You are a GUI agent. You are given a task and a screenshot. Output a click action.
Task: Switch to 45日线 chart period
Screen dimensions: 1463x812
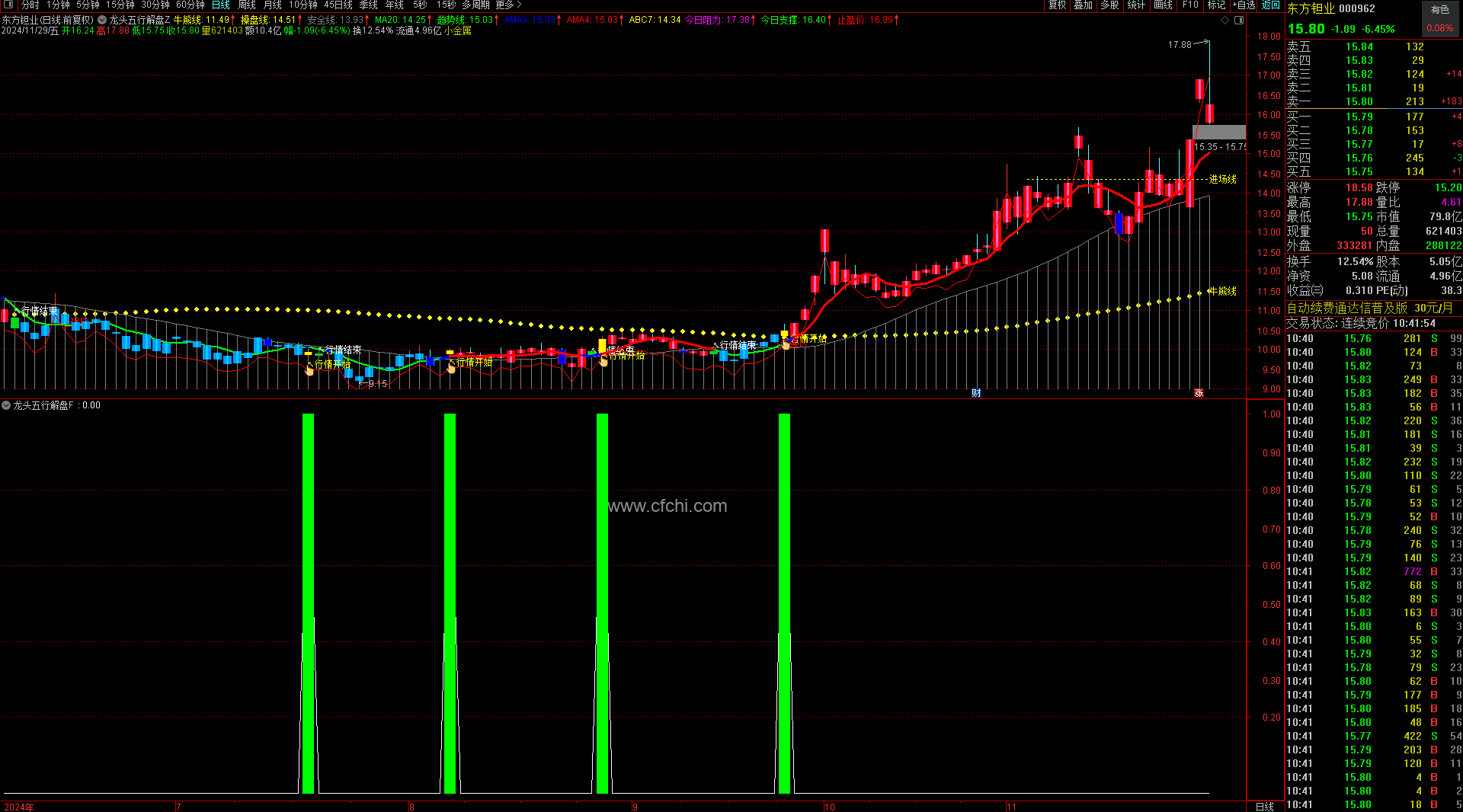[338, 5]
